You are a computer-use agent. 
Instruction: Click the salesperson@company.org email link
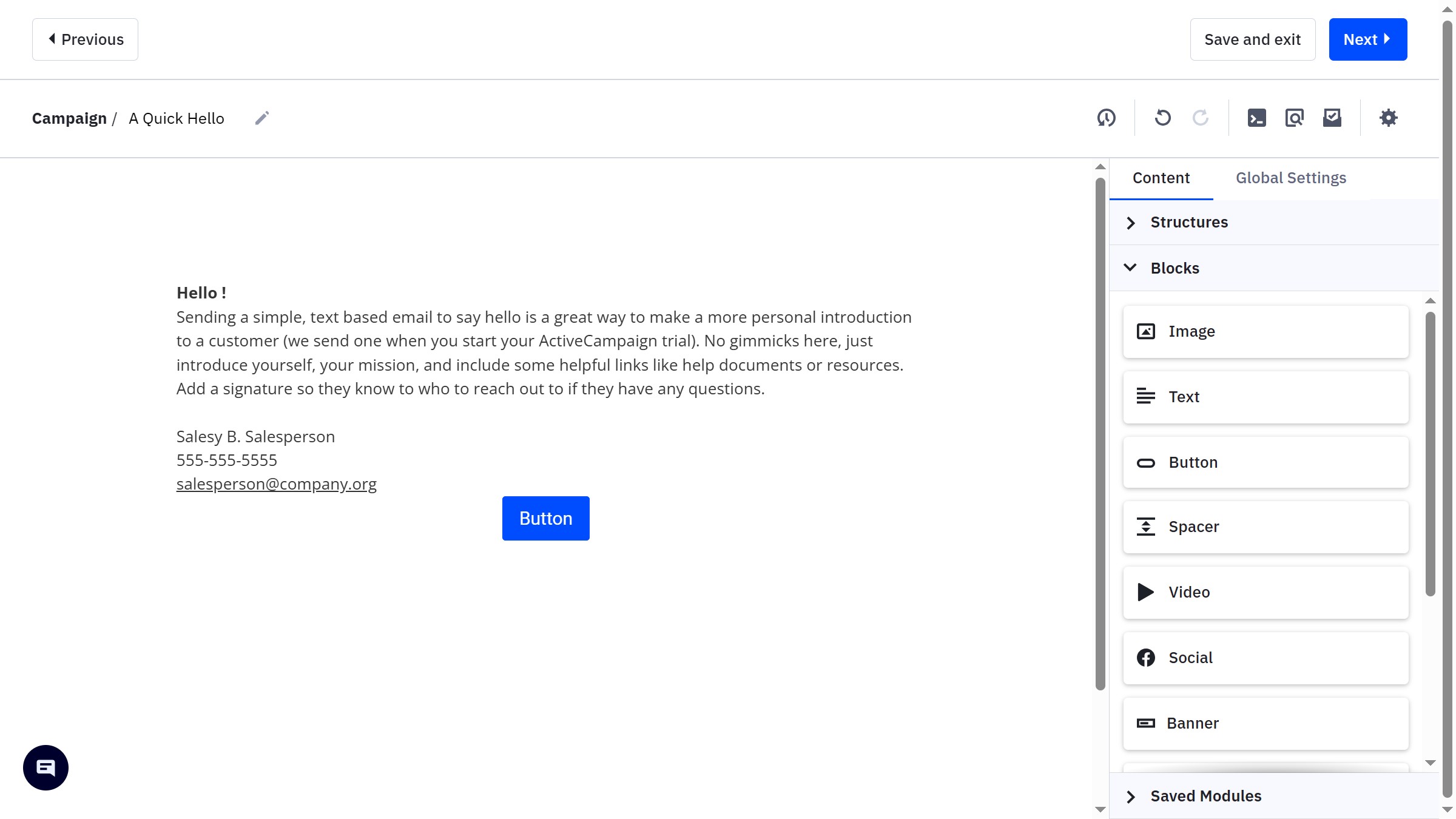(276, 484)
